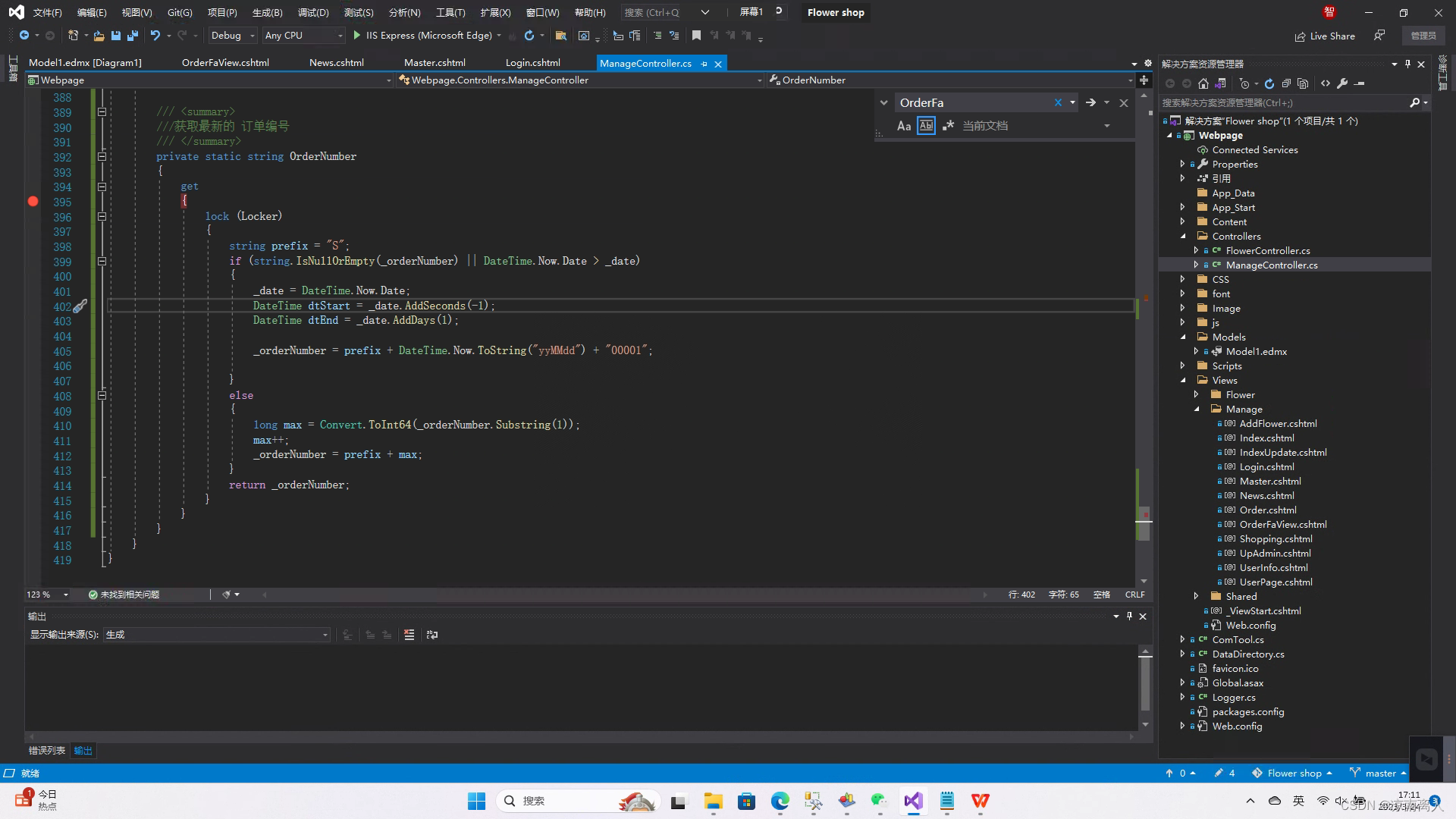This screenshot has height=819, width=1456.
Task: Toggle Match Case (Aa) in the find box
Action: click(x=903, y=126)
